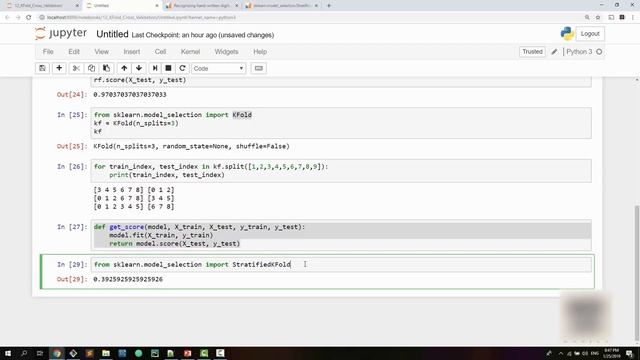The height and width of the screenshot is (360, 640).
Task: Open the Help menu
Action: (x=260, y=52)
